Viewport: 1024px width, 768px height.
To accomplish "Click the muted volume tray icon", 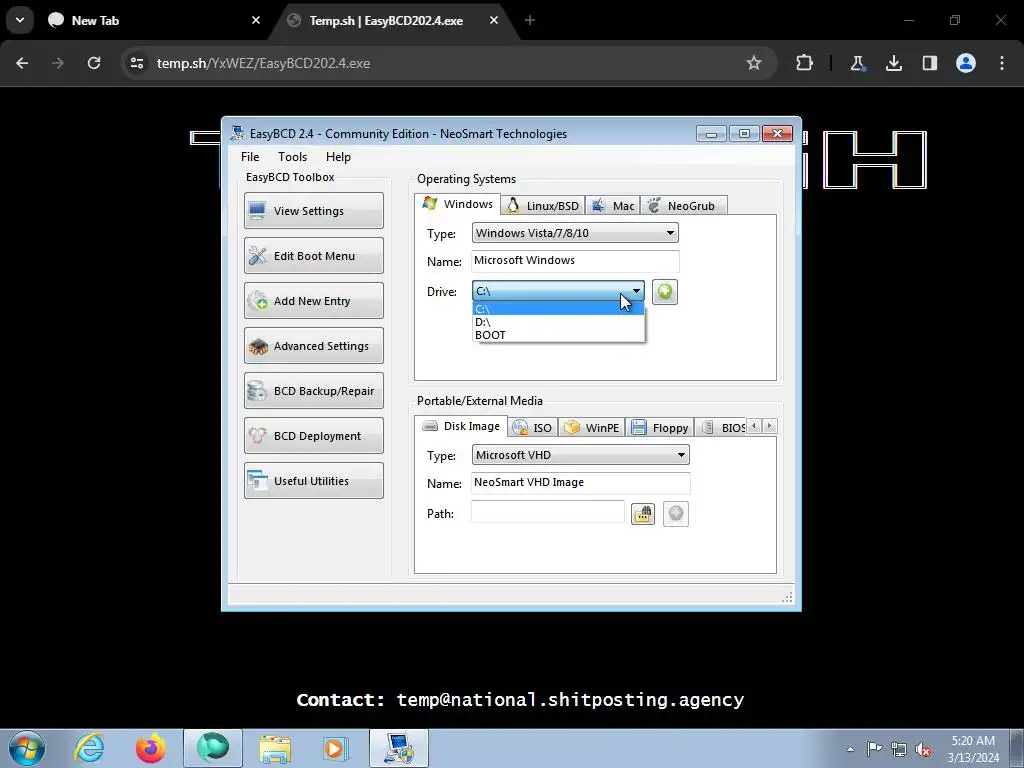I will (923, 749).
